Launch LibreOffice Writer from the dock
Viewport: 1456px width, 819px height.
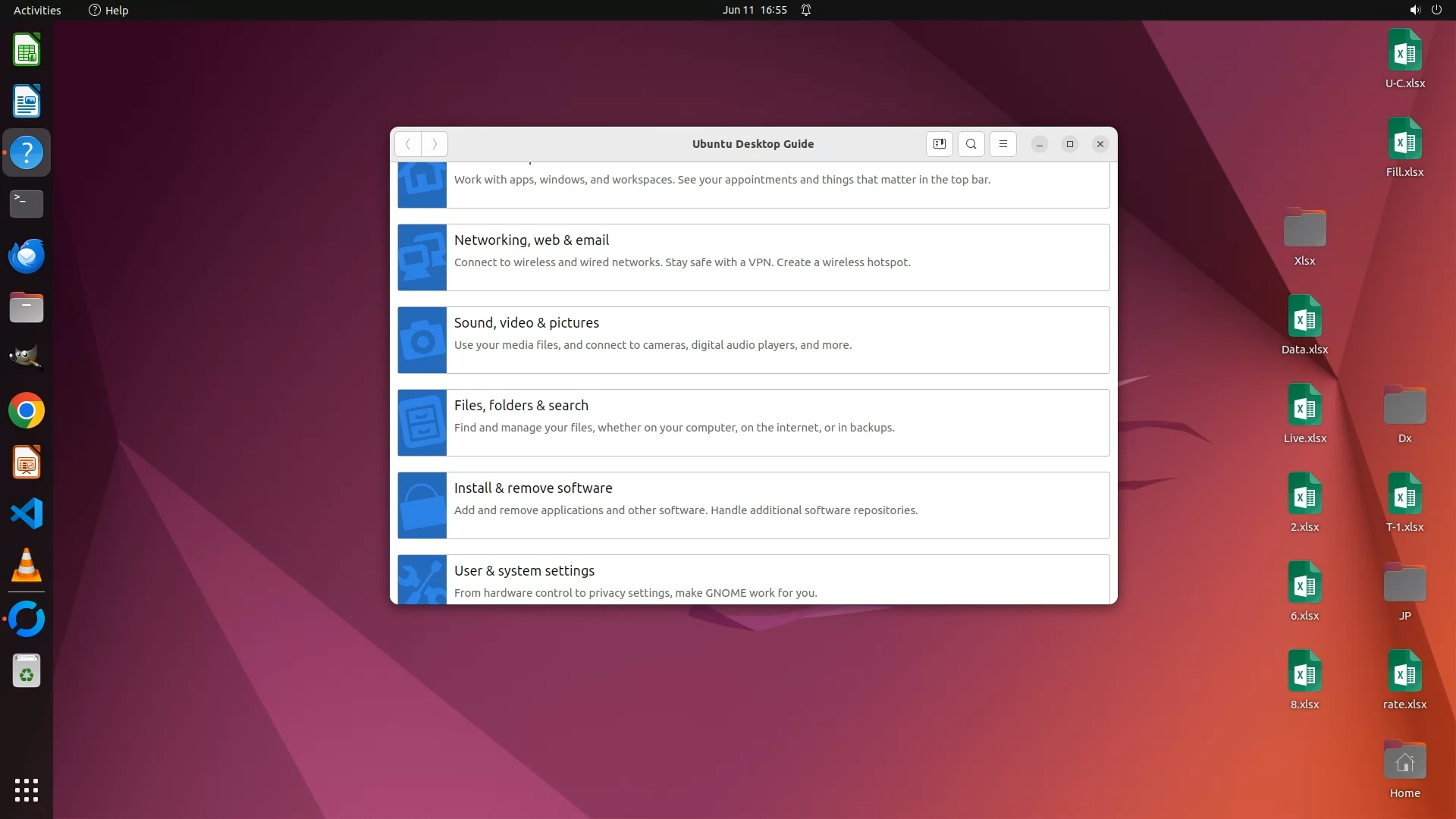click(x=27, y=102)
